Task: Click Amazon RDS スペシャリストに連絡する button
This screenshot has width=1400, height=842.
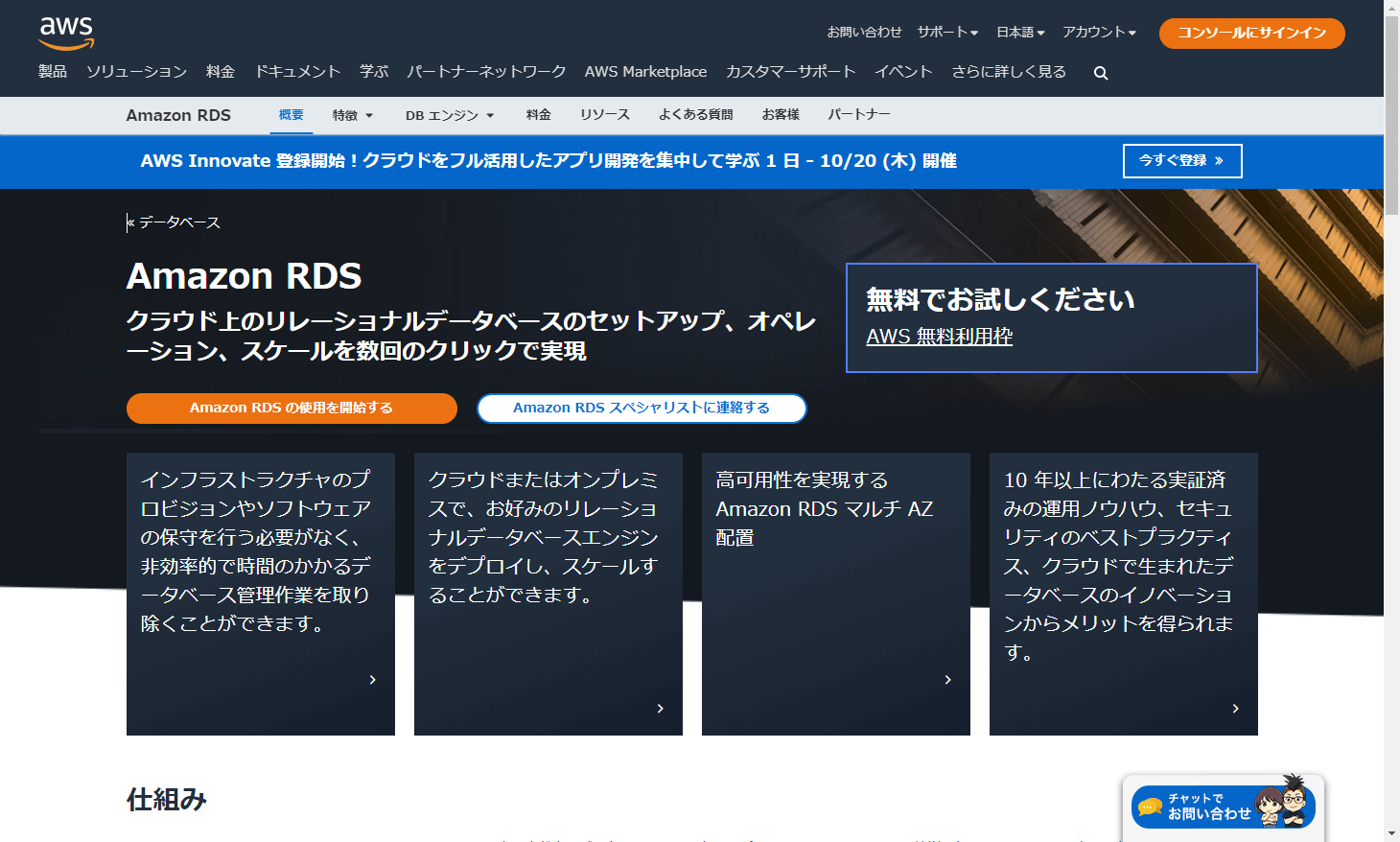Action: 642,408
